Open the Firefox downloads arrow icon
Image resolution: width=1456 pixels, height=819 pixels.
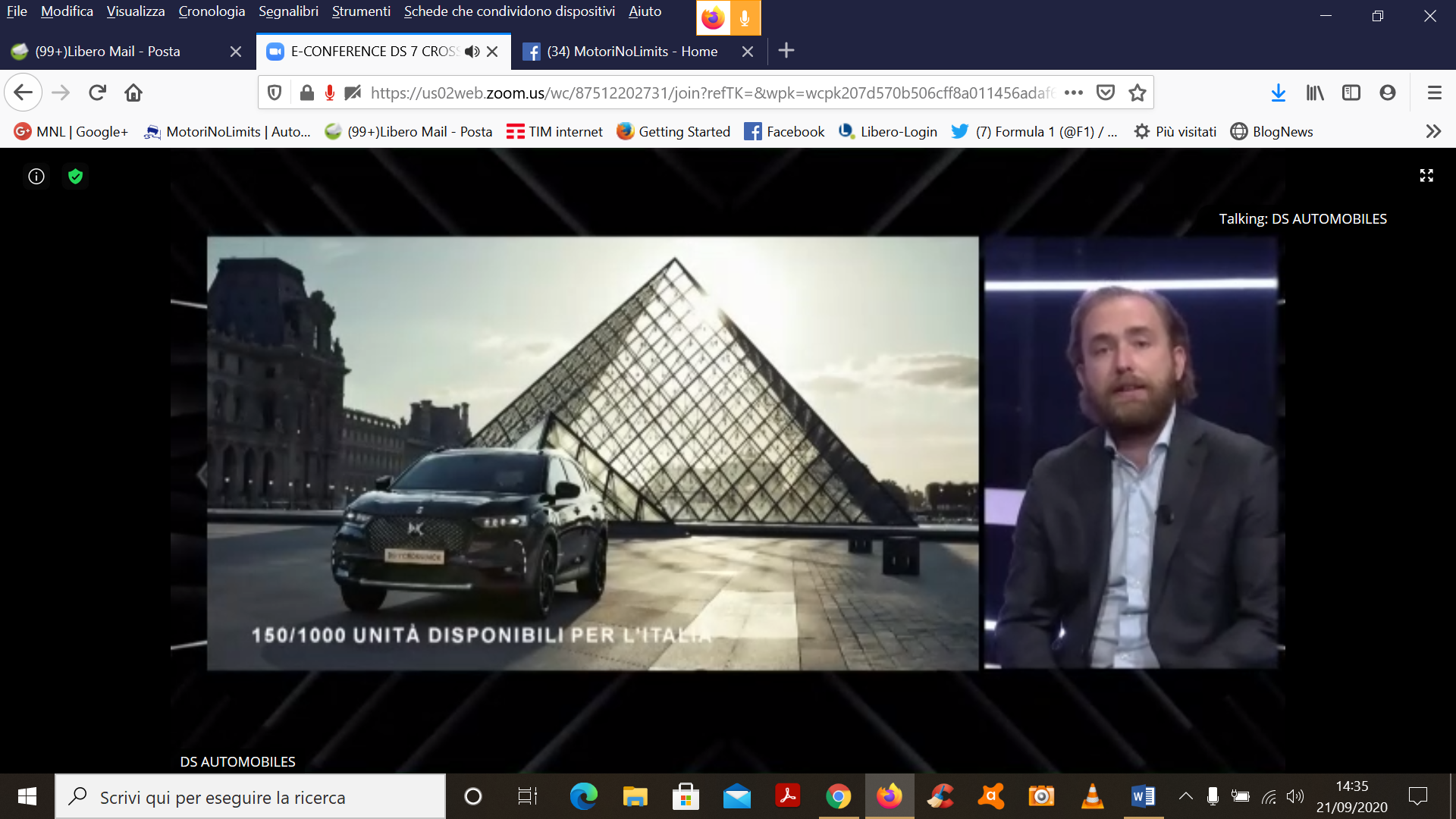coord(1279,93)
